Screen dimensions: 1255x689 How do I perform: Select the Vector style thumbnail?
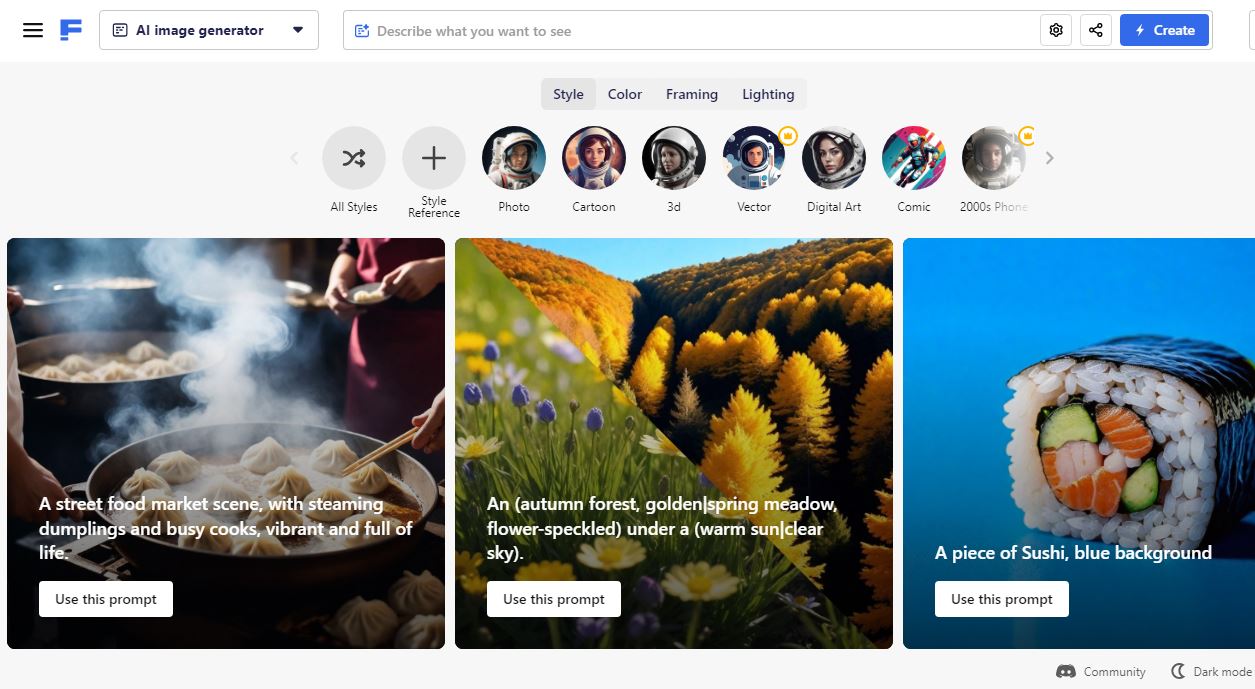tap(754, 158)
